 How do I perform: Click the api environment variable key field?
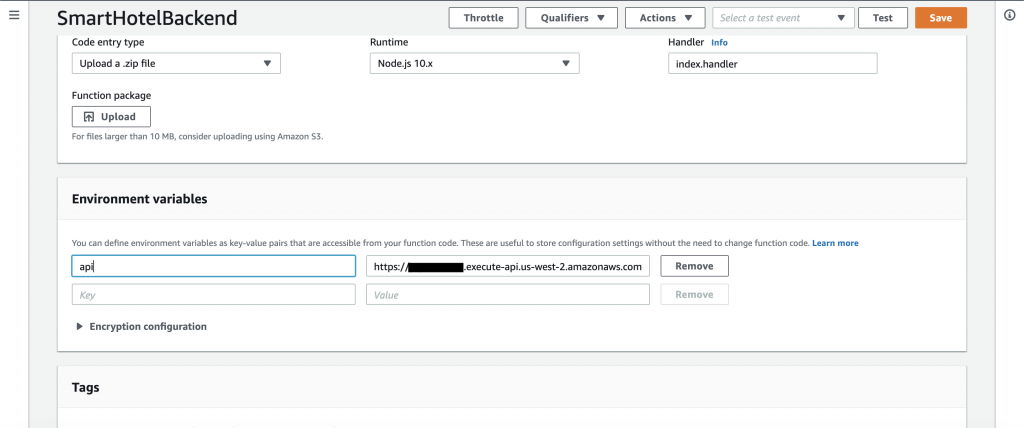click(x=214, y=266)
